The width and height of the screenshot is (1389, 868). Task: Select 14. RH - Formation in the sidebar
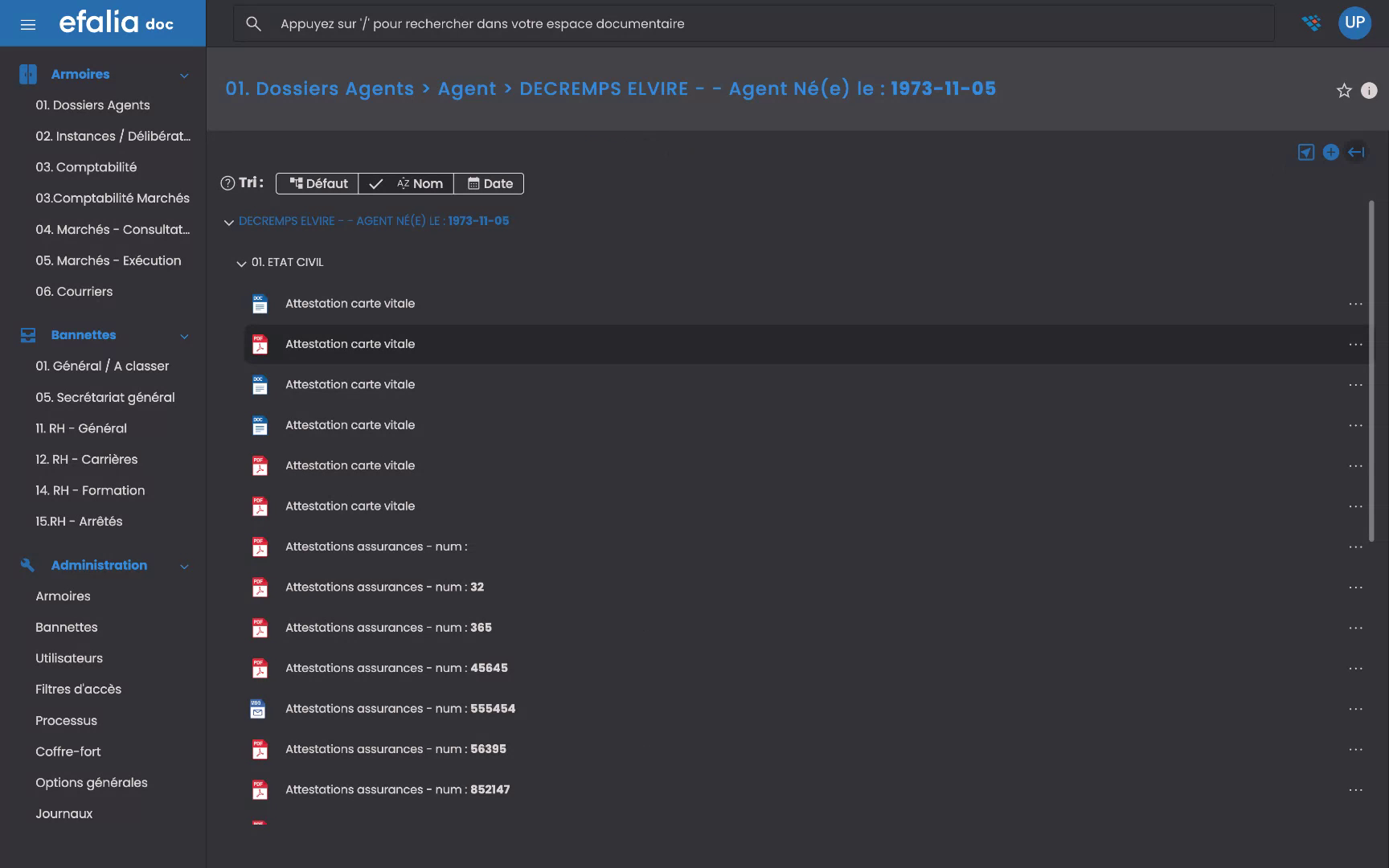pyautogui.click(x=90, y=489)
